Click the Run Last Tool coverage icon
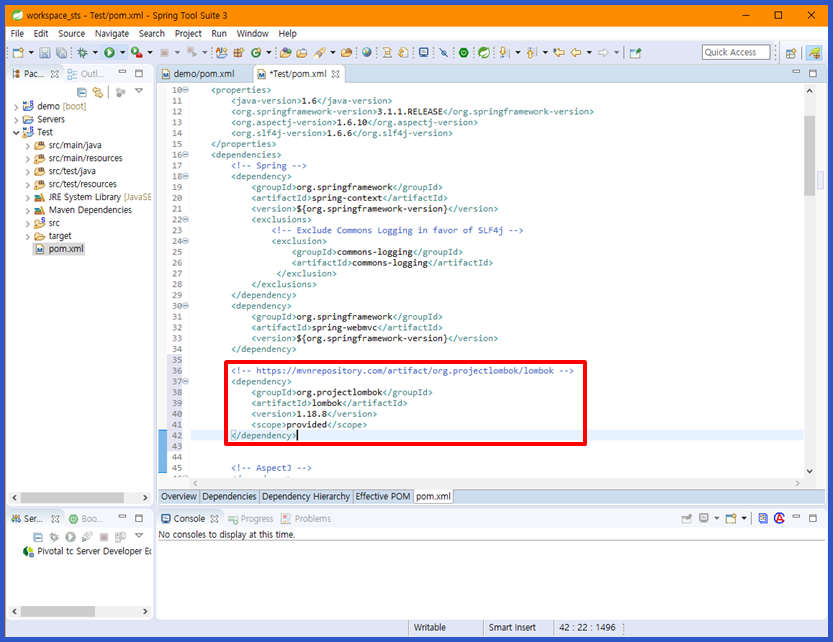Image resolution: width=833 pixels, height=642 pixels. [137, 53]
